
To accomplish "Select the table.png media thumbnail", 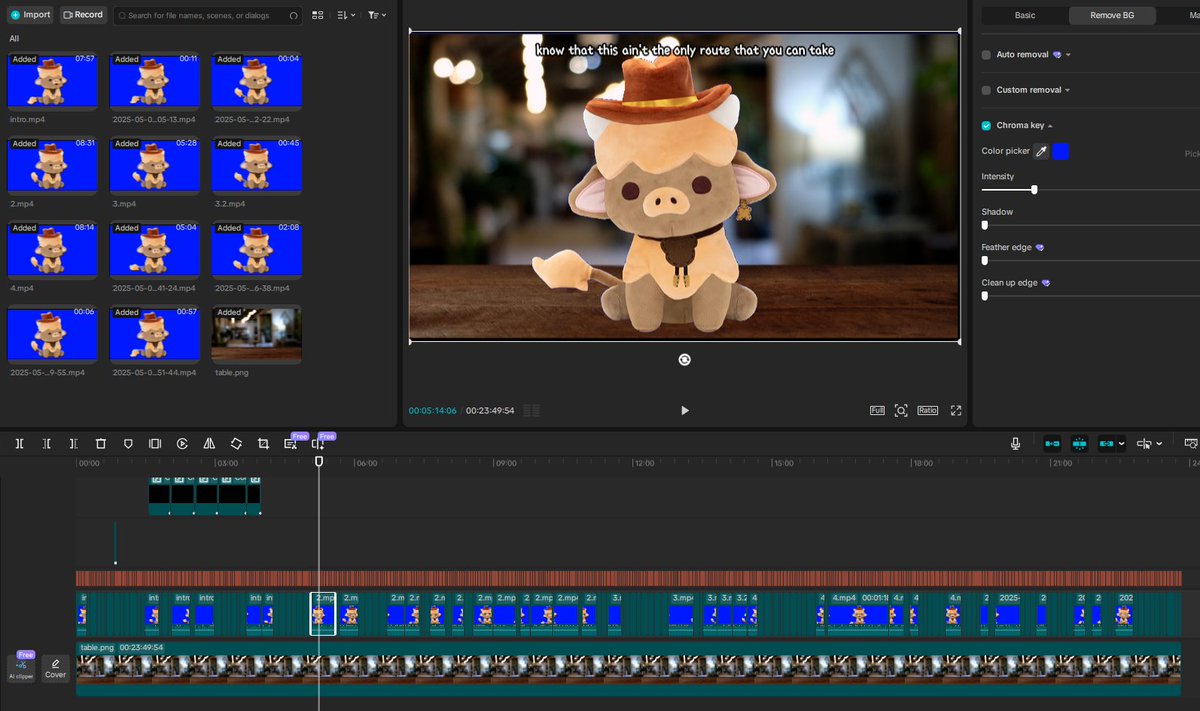I will (256, 334).
